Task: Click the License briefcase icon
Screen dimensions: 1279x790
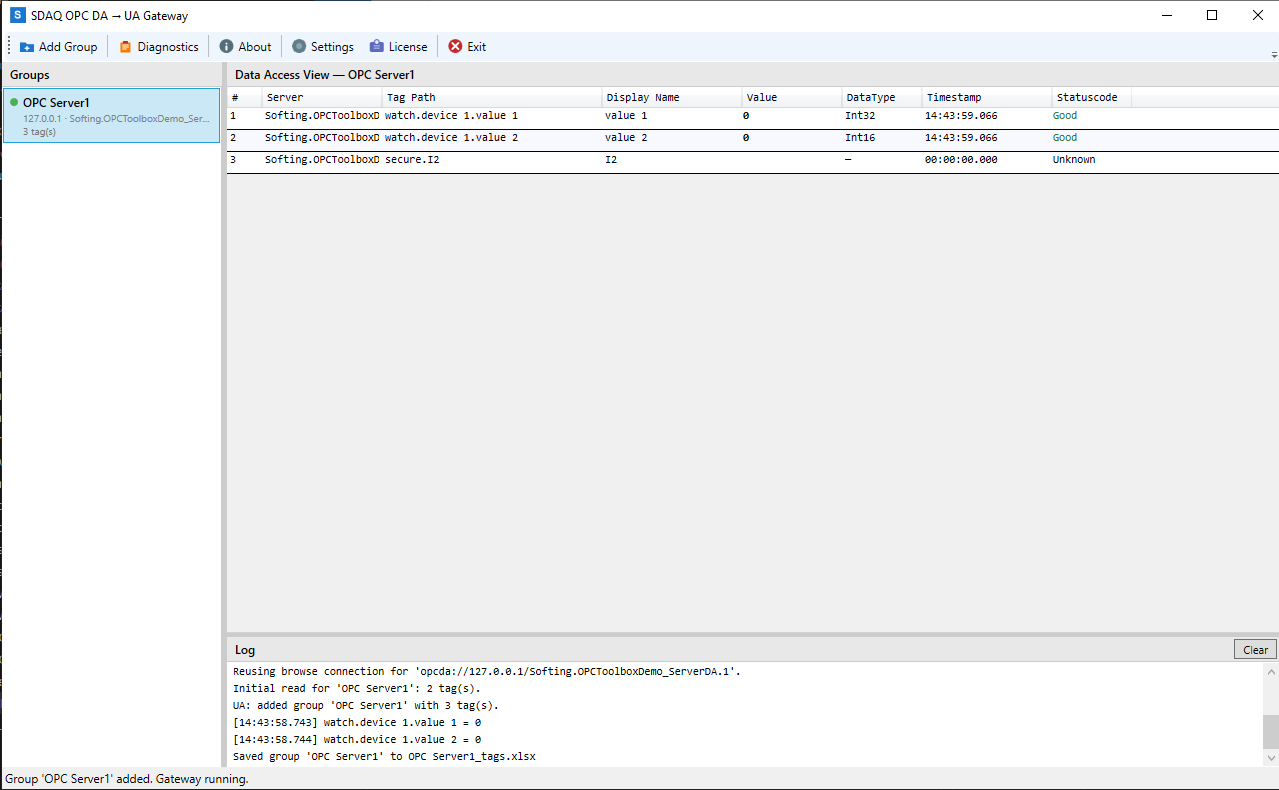Action: coord(377,47)
